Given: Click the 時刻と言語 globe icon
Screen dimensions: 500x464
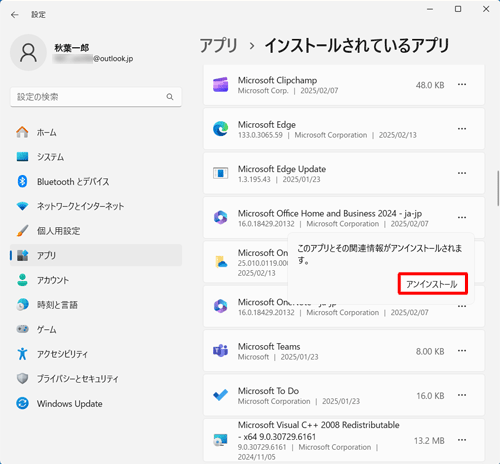Looking at the screenshot, I should (x=22, y=305).
